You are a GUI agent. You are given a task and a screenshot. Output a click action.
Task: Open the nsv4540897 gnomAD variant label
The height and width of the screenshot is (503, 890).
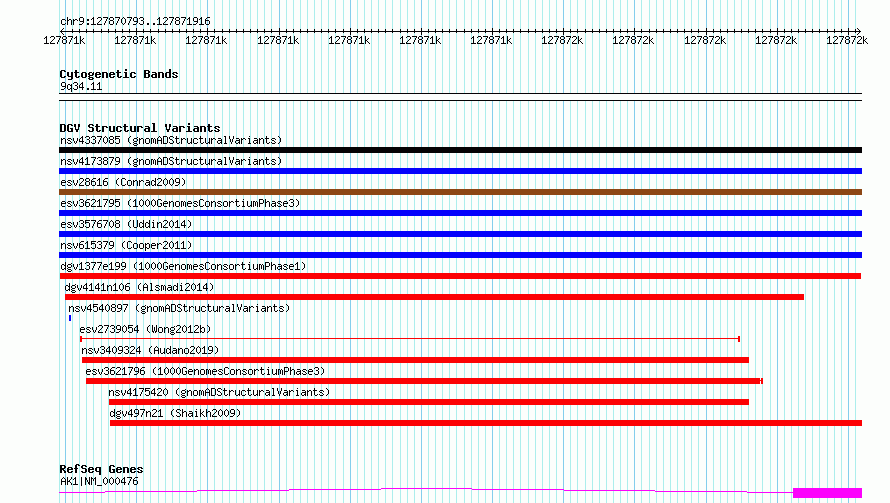click(x=179, y=308)
